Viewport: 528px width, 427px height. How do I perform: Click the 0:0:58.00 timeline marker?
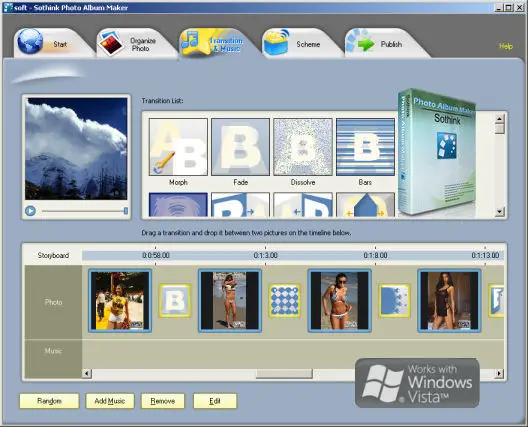tap(156, 255)
